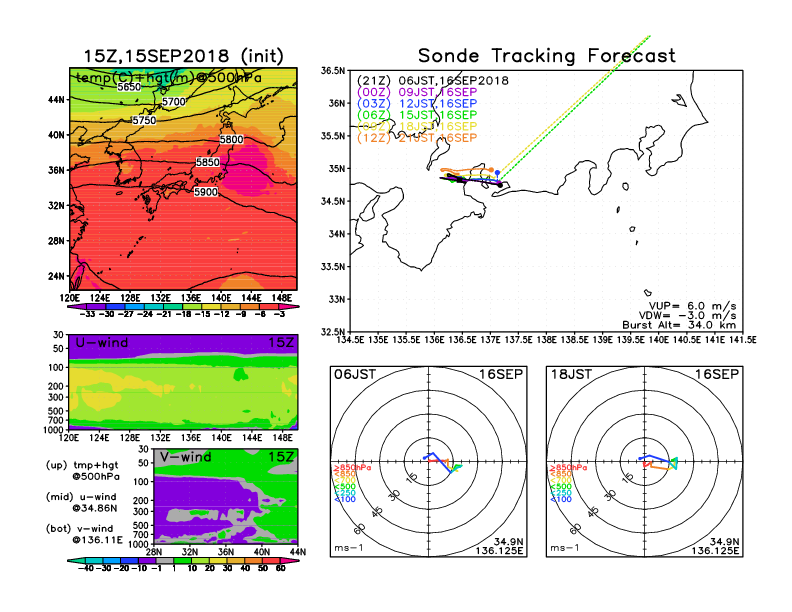The width and height of the screenshot is (792, 612).
Task: Click the U-wind panel label
Action: pyautogui.click(x=100, y=344)
